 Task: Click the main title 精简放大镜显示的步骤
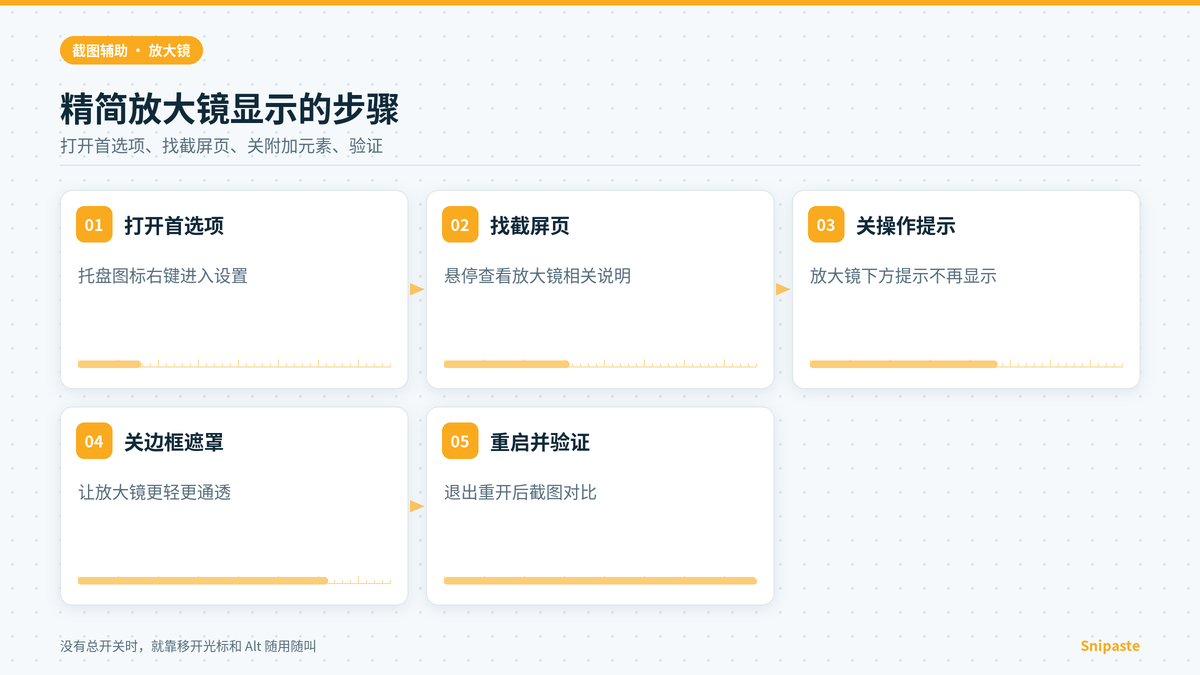click(x=230, y=109)
